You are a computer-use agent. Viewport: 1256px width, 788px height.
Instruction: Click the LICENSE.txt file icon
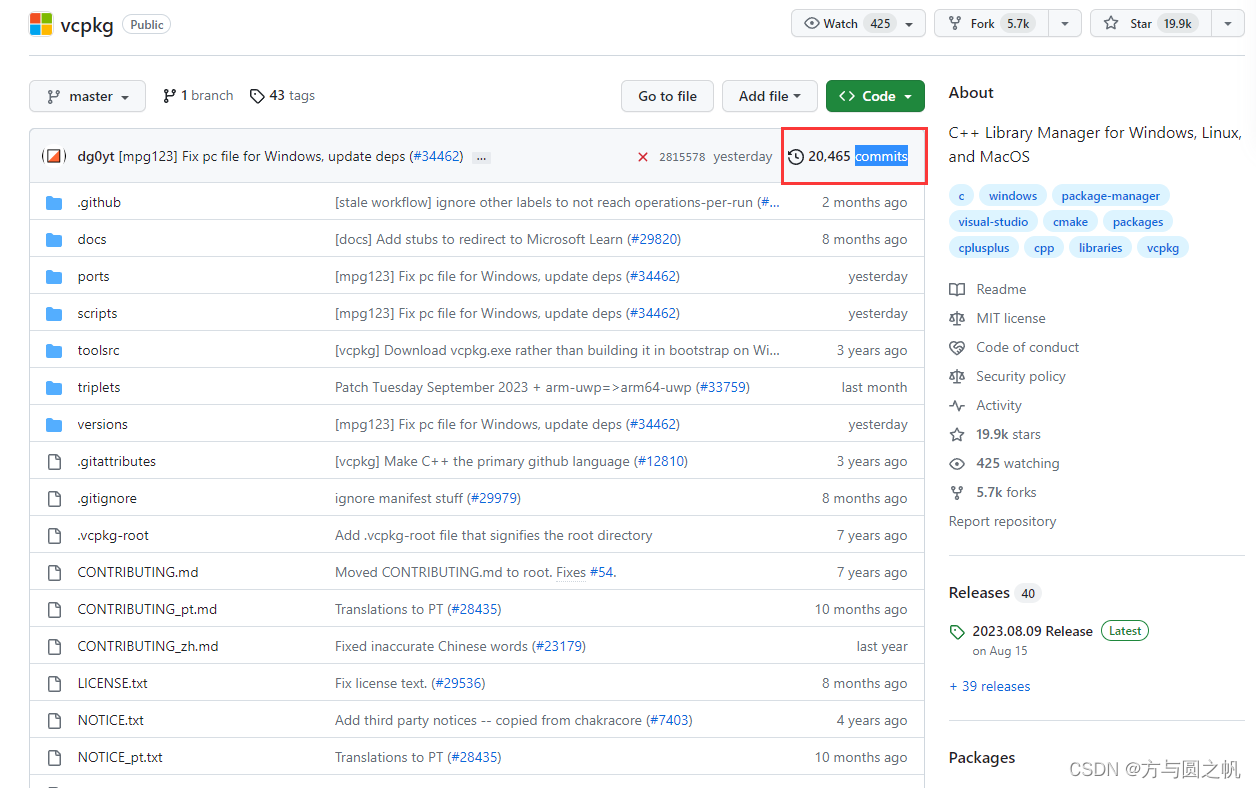point(54,684)
